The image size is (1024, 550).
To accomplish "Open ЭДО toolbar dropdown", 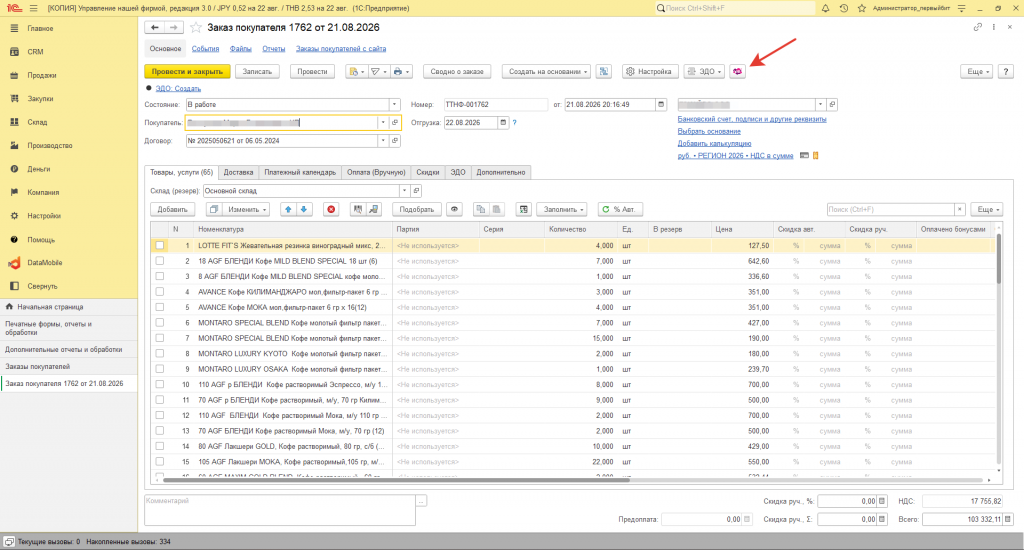I will coord(704,71).
